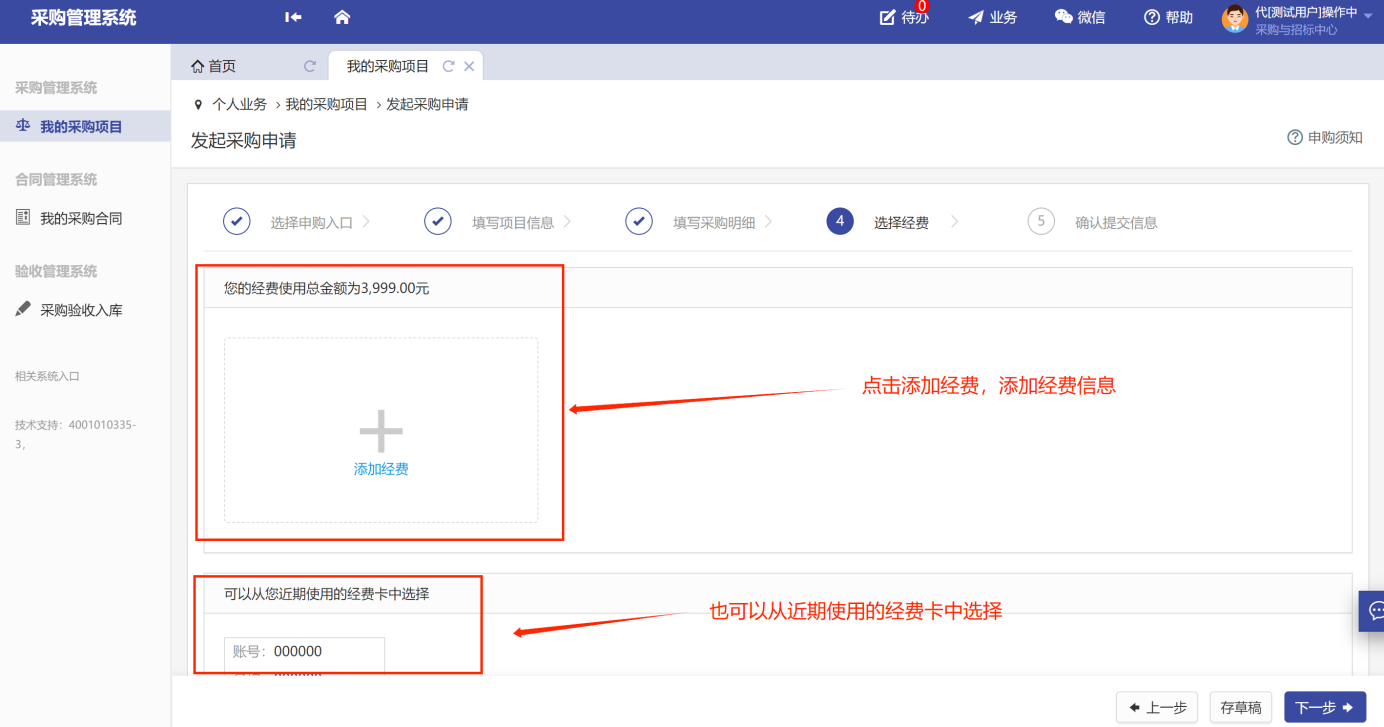The height and width of the screenshot is (727, 1384).
Task: Open 我的采购合同 in the sidebar
Action: point(81,218)
